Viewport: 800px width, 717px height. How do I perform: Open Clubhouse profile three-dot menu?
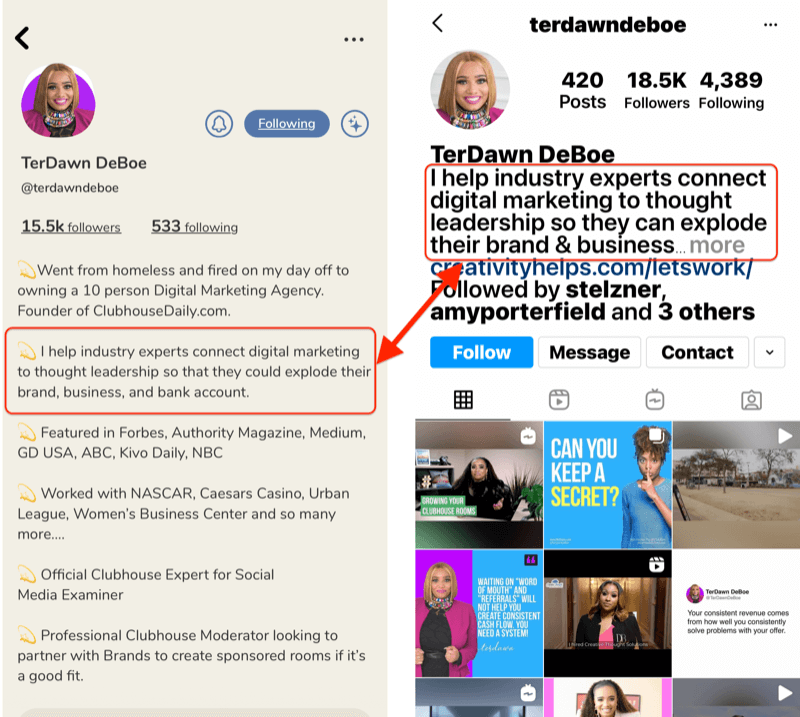click(354, 39)
